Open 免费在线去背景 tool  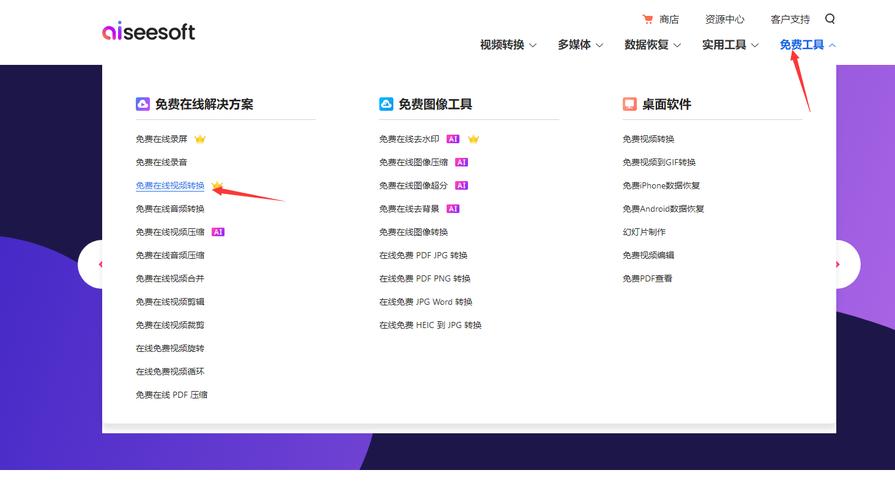409,209
